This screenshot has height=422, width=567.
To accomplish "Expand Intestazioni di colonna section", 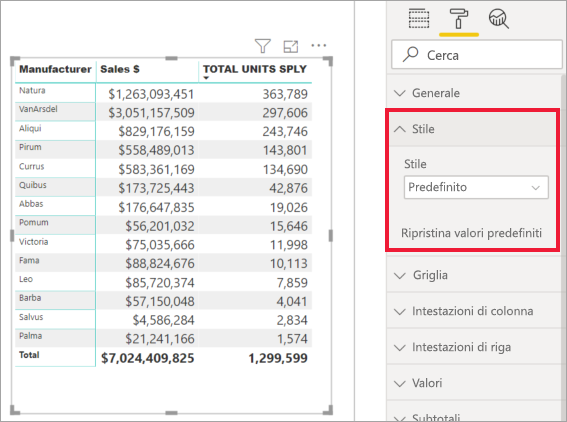I will [474, 311].
